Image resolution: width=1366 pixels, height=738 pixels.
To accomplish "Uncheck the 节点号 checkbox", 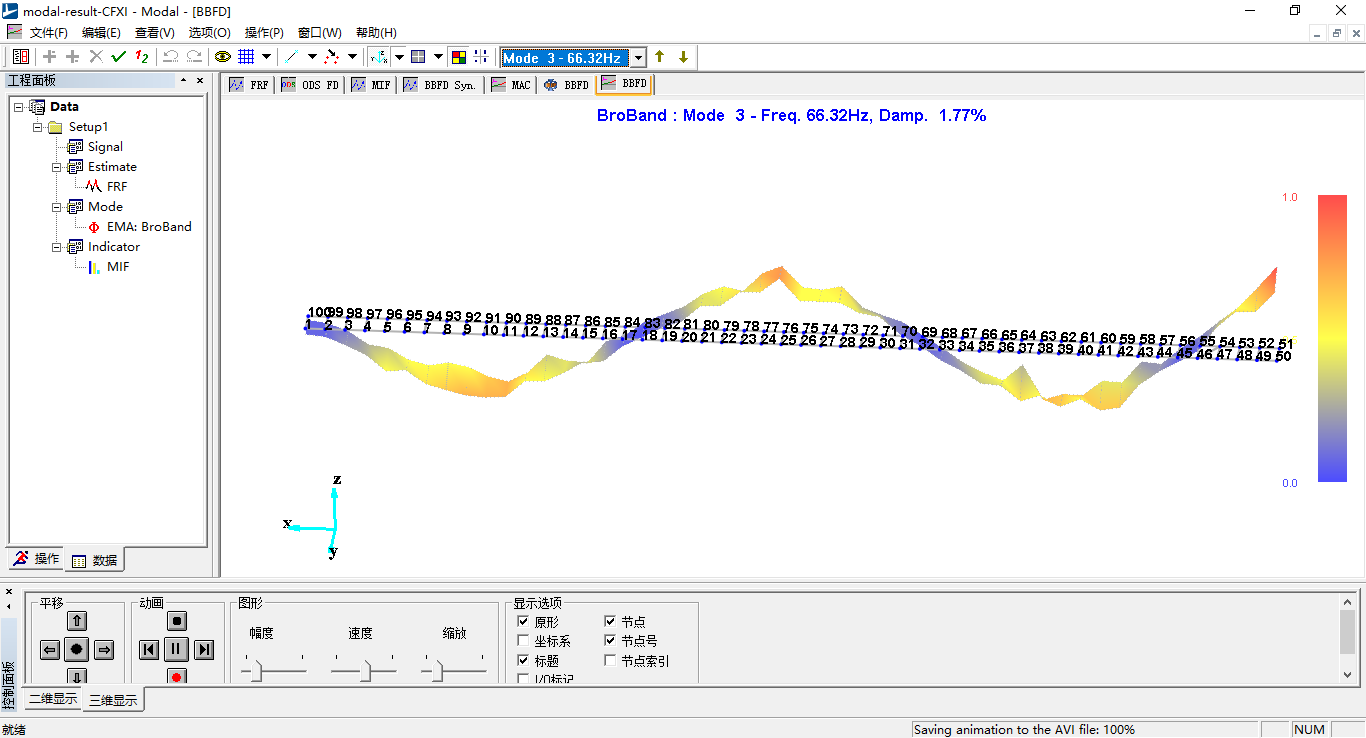I will (611, 641).
